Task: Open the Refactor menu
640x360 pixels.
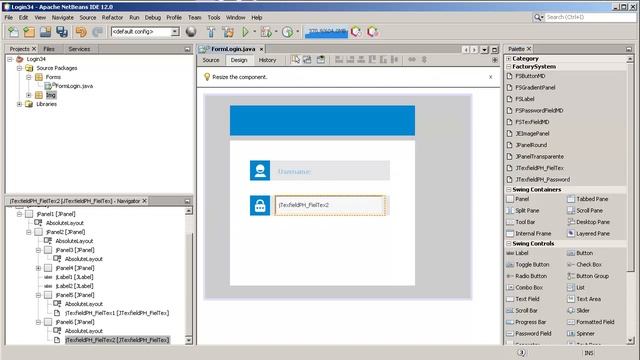Action: (112, 17)
